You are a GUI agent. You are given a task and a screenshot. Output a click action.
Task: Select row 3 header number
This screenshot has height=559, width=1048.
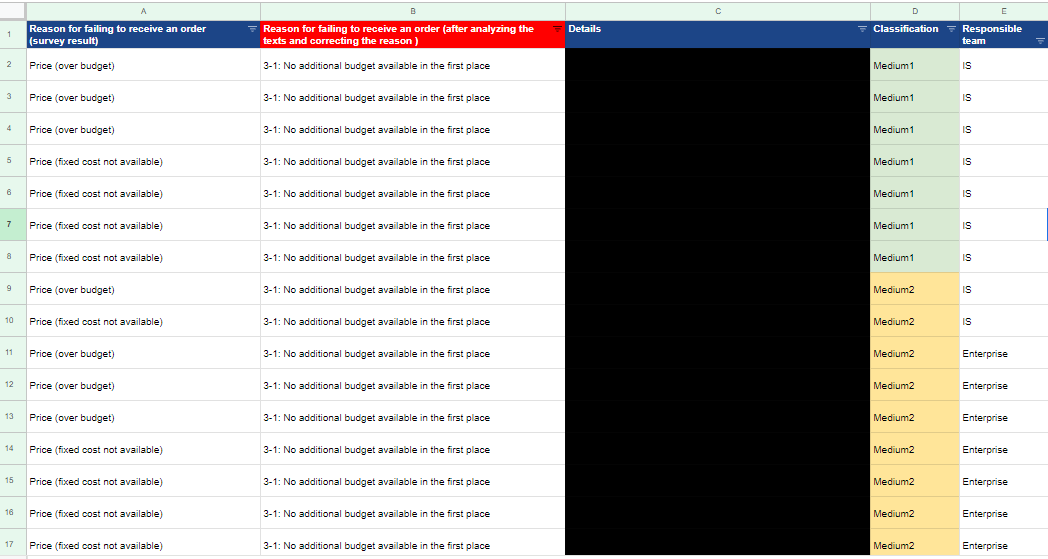13,97
